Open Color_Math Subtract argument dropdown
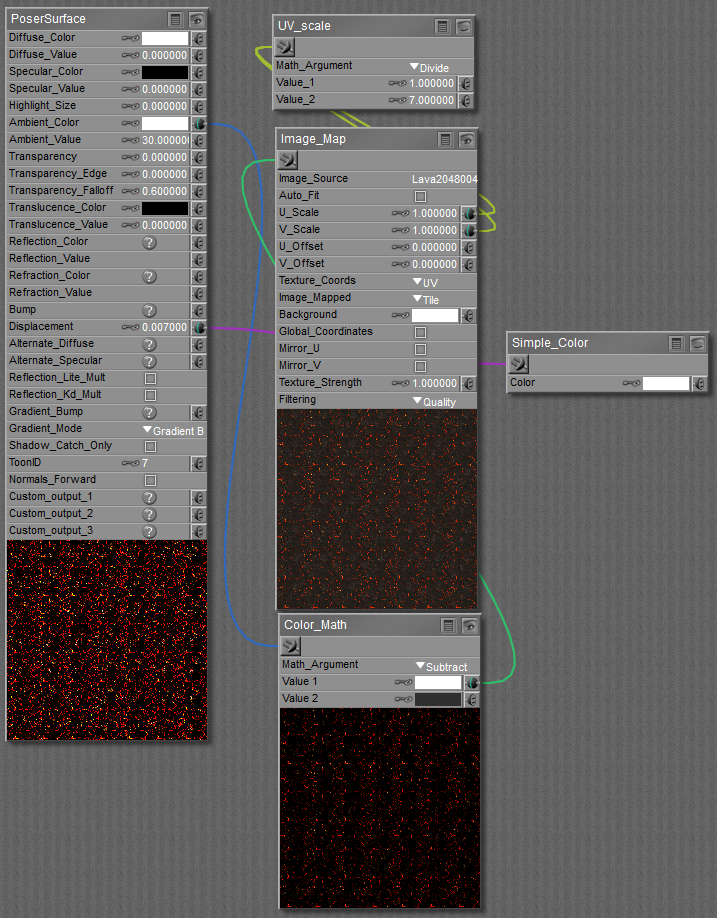717x918 pixels. click(x=441, y=666)
